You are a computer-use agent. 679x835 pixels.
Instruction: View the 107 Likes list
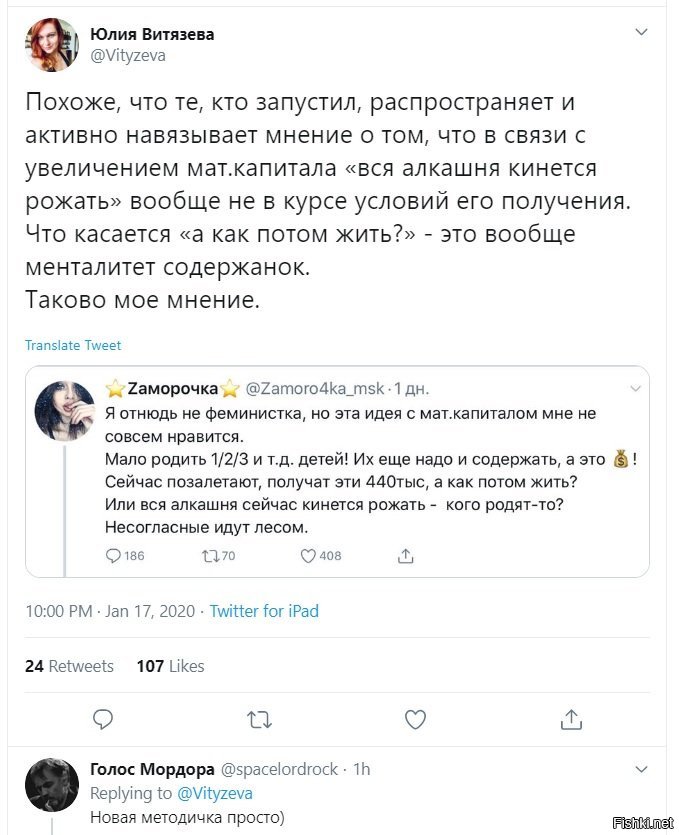tap(170, 666)
